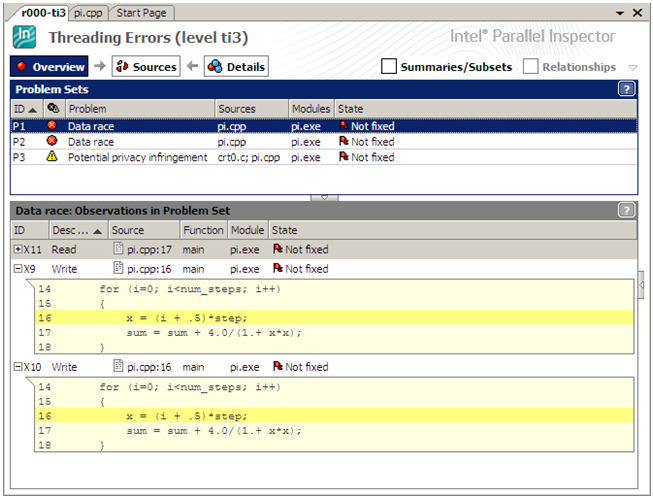Enable the Summaries/Subsets checkbox

point(389,66)
